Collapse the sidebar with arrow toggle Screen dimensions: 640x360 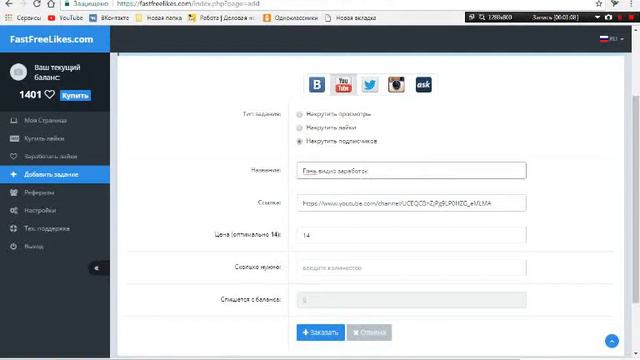tap(97, 268)
